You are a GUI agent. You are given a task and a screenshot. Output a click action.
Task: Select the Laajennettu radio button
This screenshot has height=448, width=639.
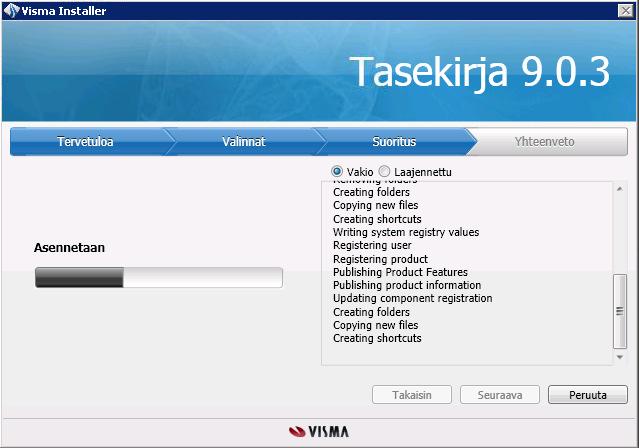point(384,171)
